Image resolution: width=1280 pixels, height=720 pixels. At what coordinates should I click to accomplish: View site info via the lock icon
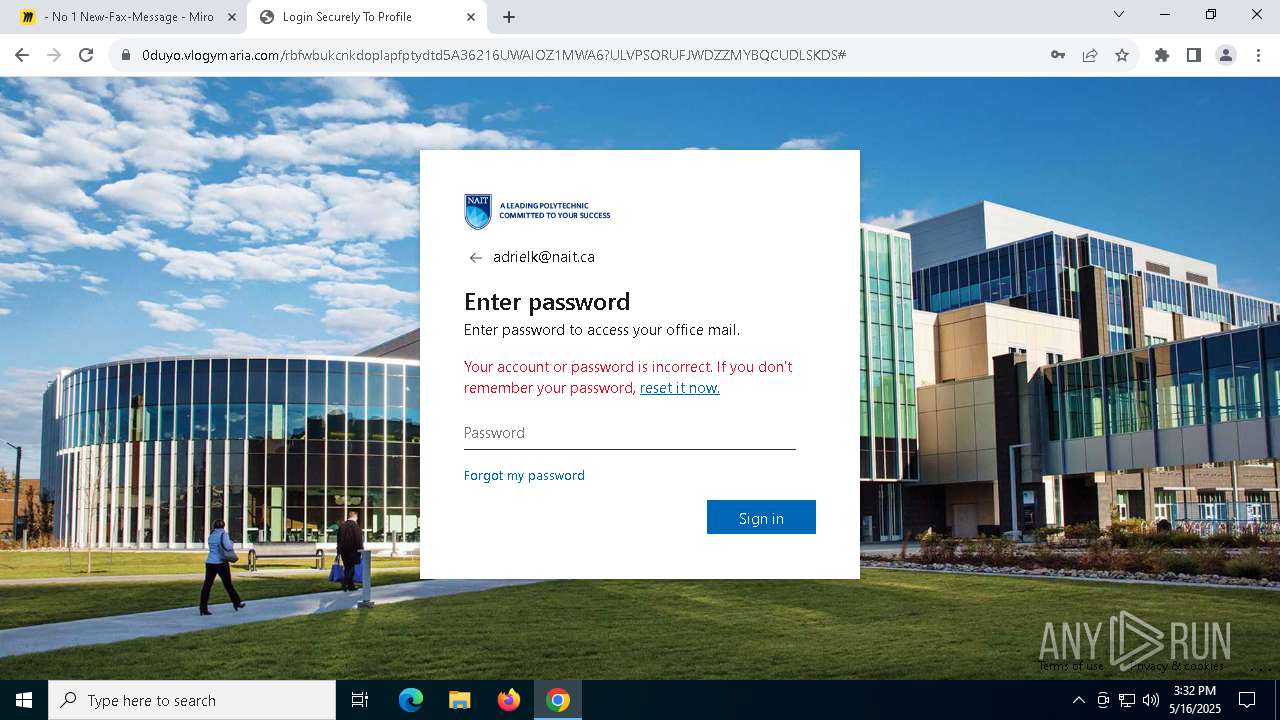(126, 55)
